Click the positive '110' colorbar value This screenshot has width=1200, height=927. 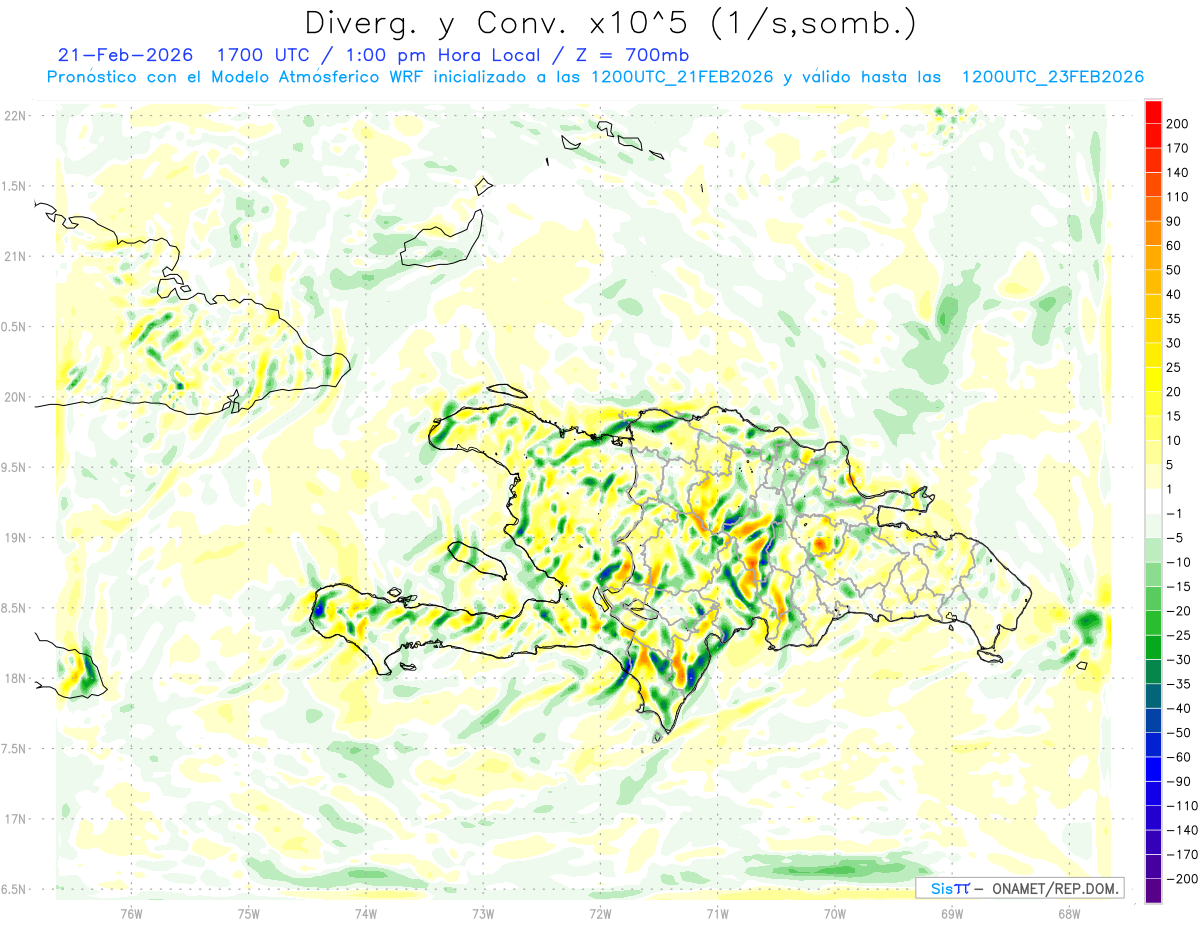tap(1177, 197)
